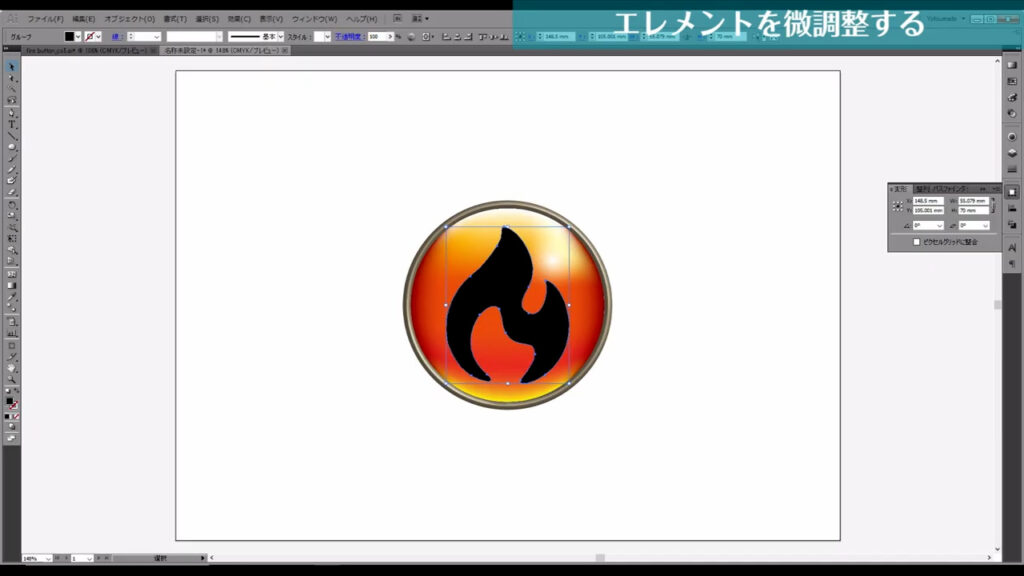The width and height of the screenshot is (1024, 576).
Task: Open the Align panel icon in dock
Action: coord(1012,208)
